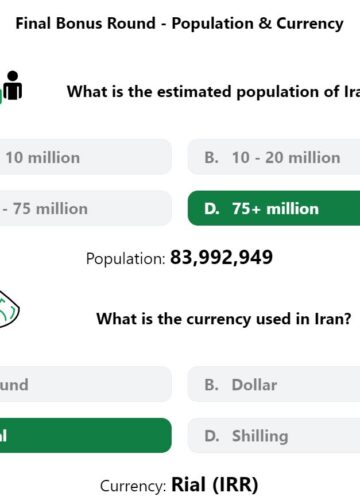The height and width of the screenshot is (504, 360).
Task: Click the green shape beside person icon
Action: [1, 94]
